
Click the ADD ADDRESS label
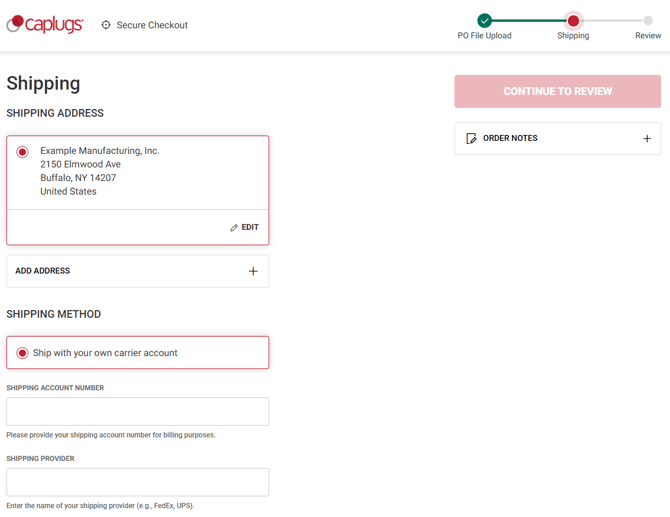pos(43,271)
